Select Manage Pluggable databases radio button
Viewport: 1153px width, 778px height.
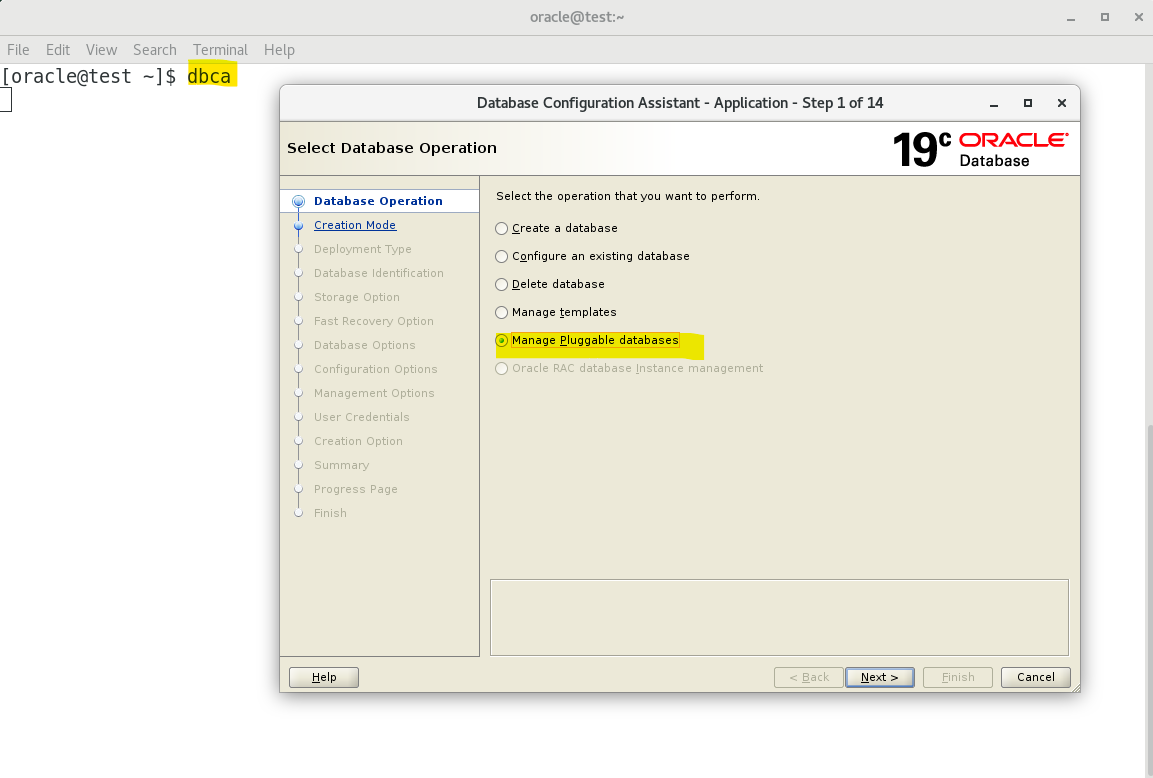501,340
